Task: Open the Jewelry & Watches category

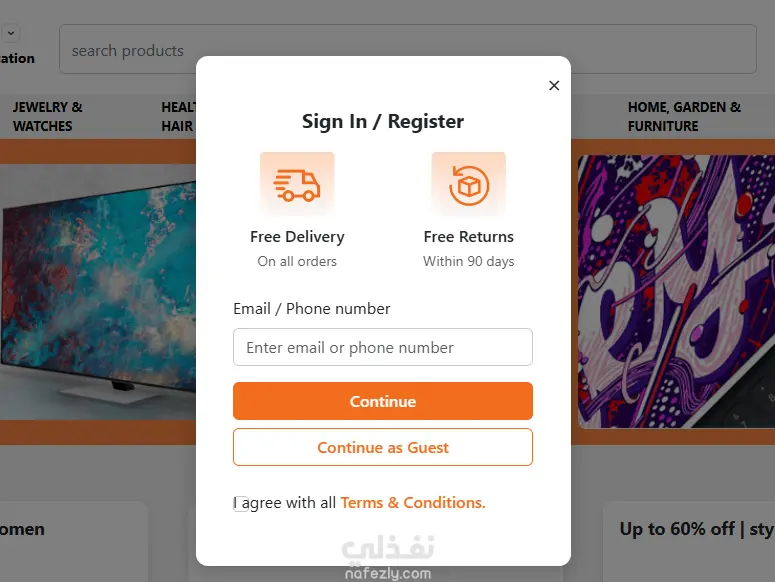Action: [x=47, y=116]
